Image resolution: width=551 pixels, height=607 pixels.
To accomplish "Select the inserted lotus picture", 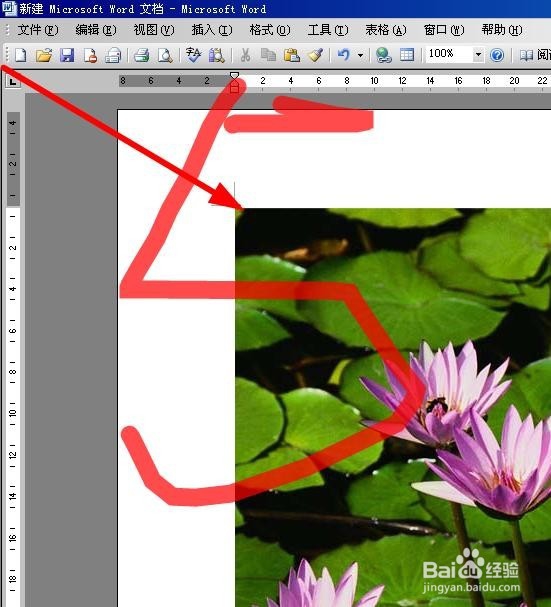I will point(393,407).
